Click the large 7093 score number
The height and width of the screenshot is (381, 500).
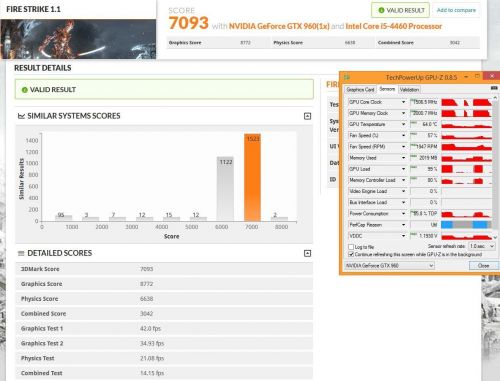(188, 23)
